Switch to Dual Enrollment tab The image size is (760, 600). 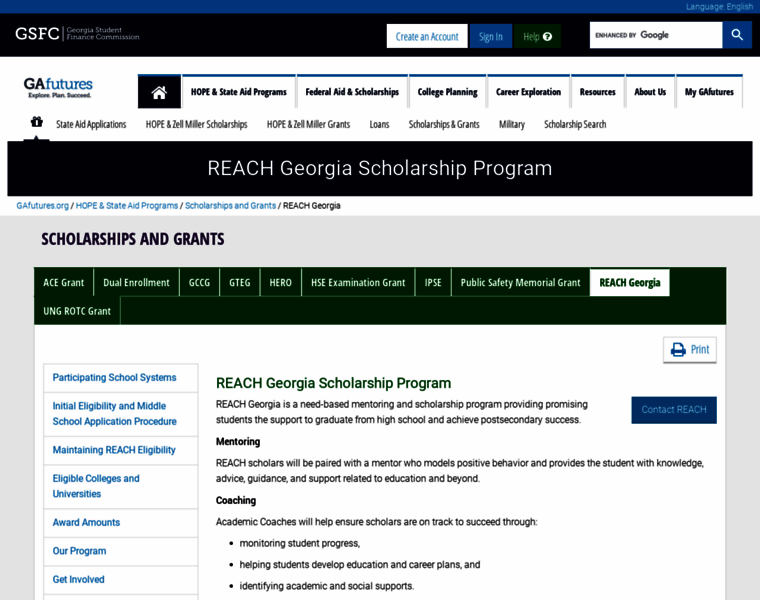136,283
